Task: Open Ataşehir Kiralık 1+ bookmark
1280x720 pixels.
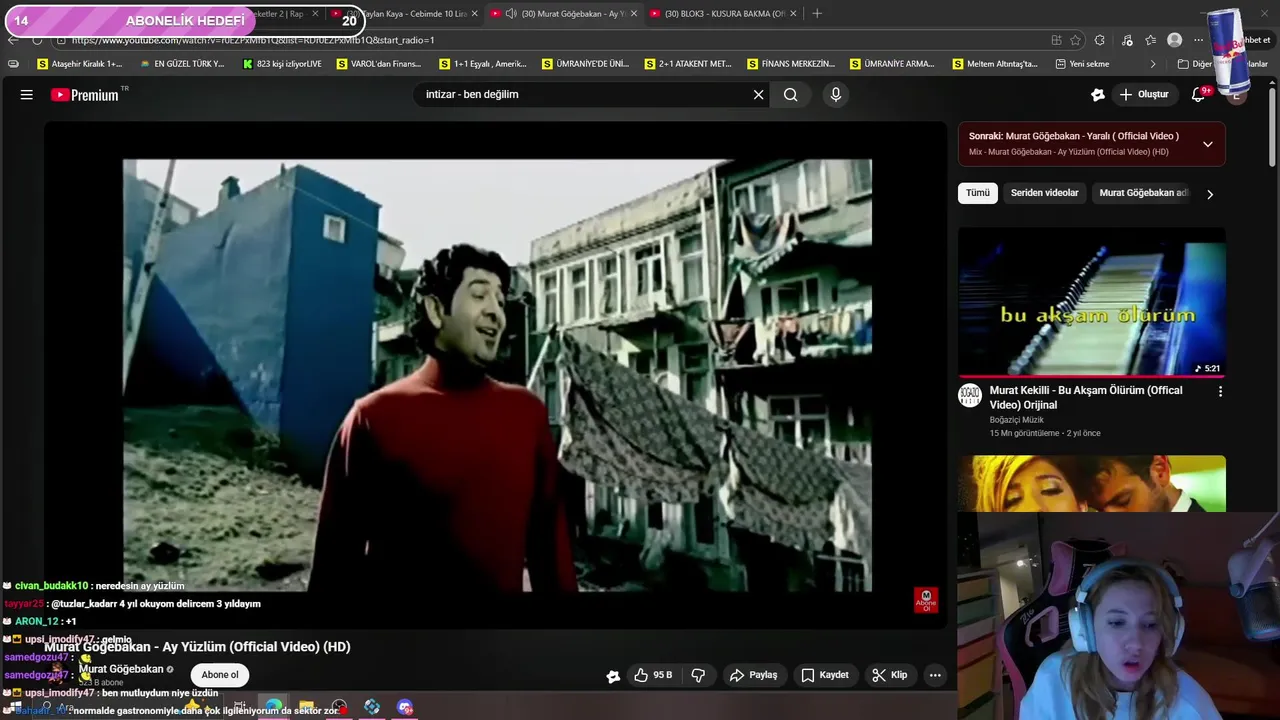Action: coord(79,64)
